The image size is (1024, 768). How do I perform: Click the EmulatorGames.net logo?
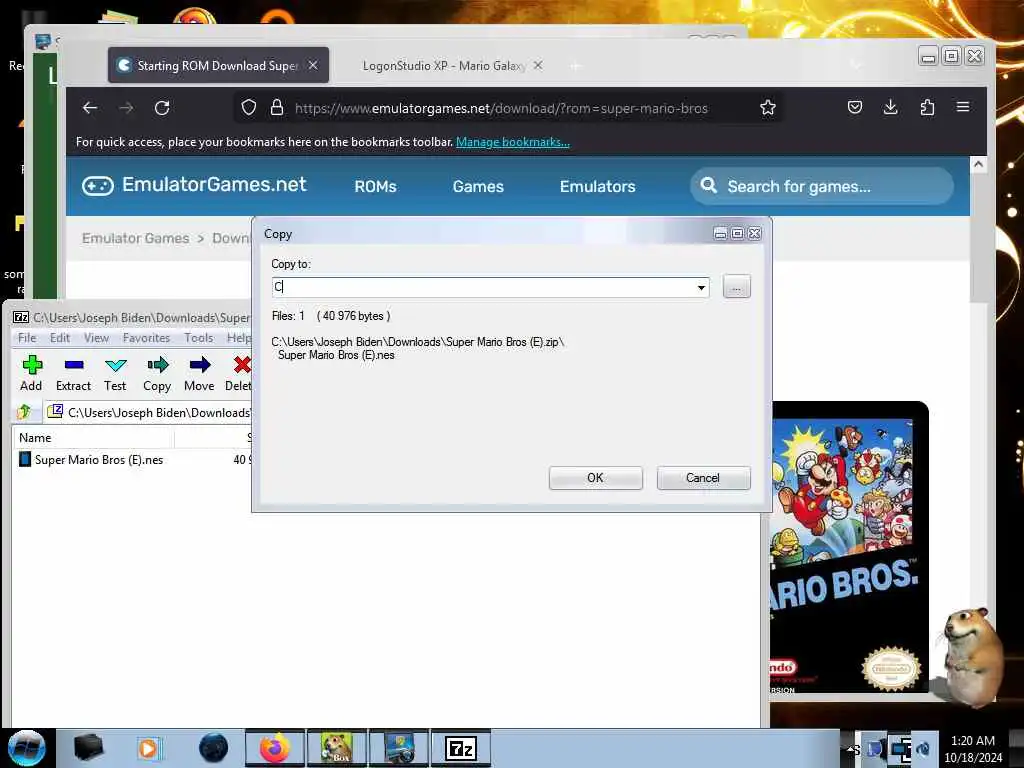click(194, 185)
